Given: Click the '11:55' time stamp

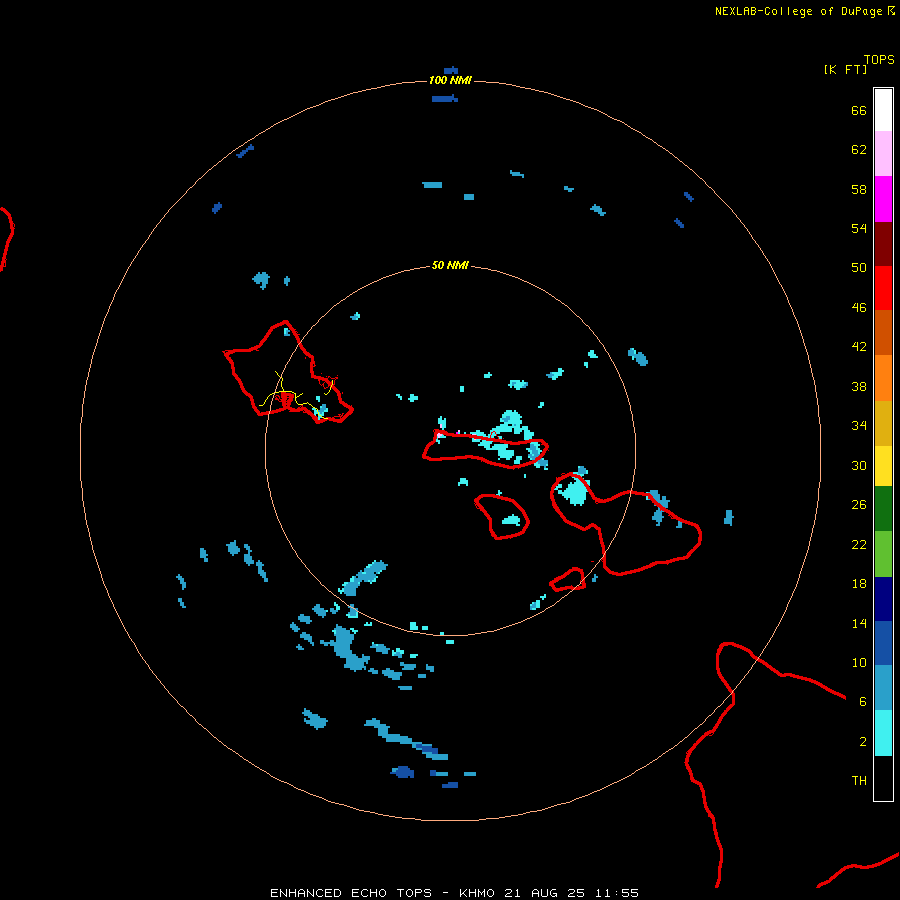Looking at the screenshot, I should coord(616,893).
